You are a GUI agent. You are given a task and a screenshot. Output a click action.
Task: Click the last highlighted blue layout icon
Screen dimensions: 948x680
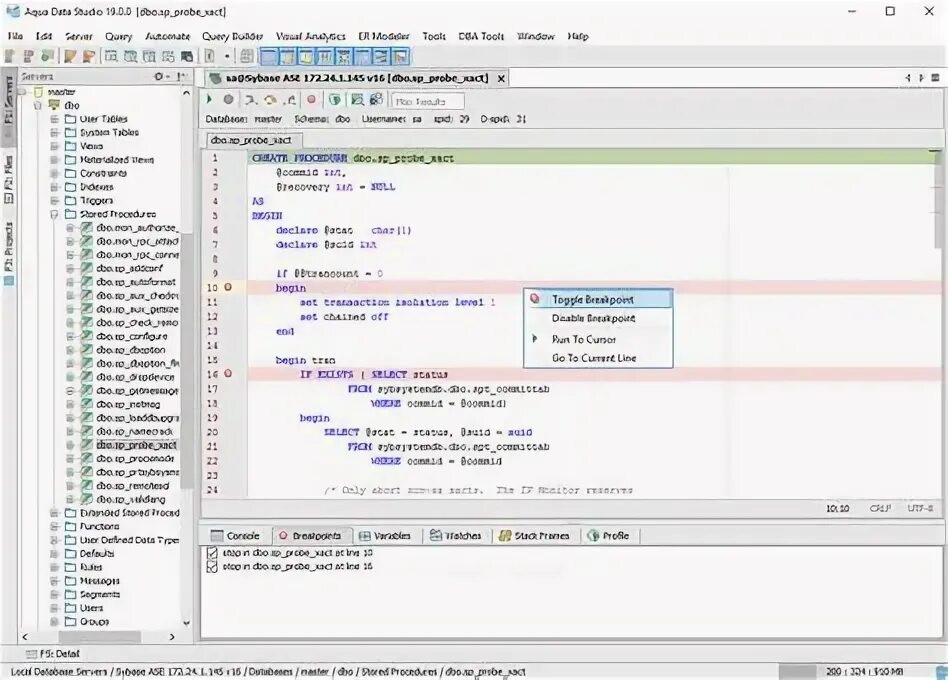[400, 57]
